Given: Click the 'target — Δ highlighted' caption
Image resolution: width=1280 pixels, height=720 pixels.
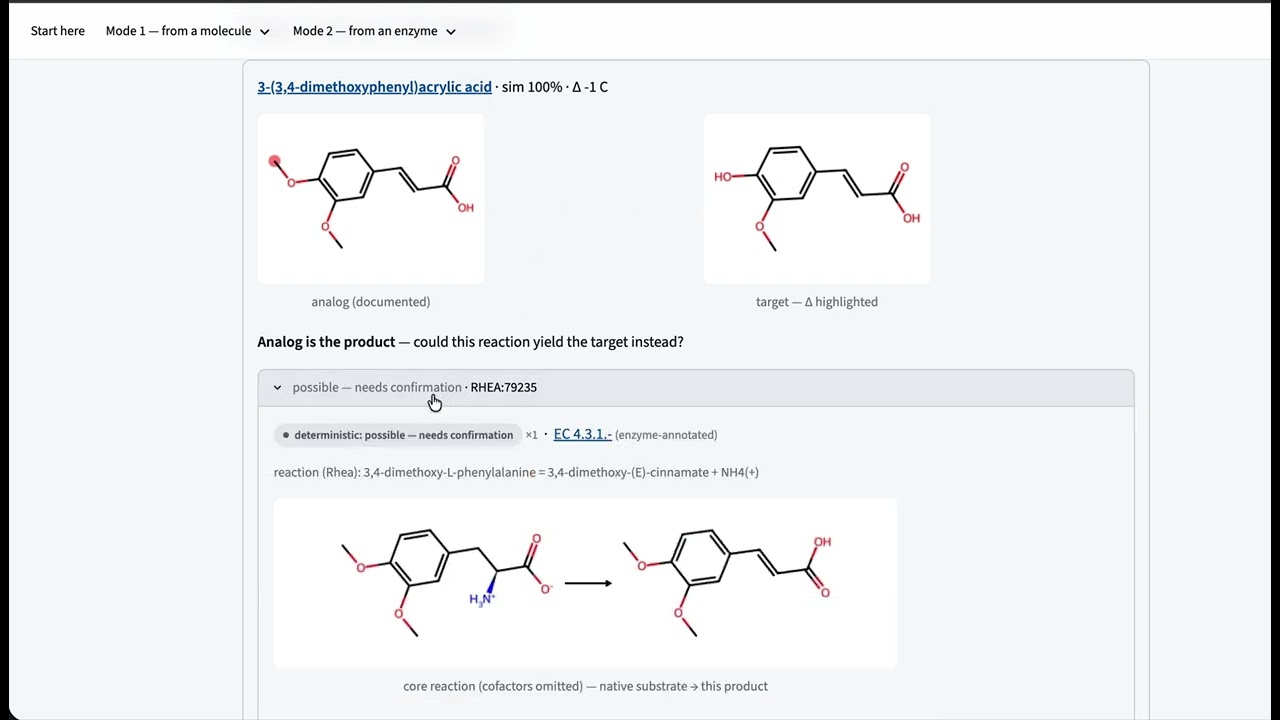Looking at the screenshot, I should (817, 302).
